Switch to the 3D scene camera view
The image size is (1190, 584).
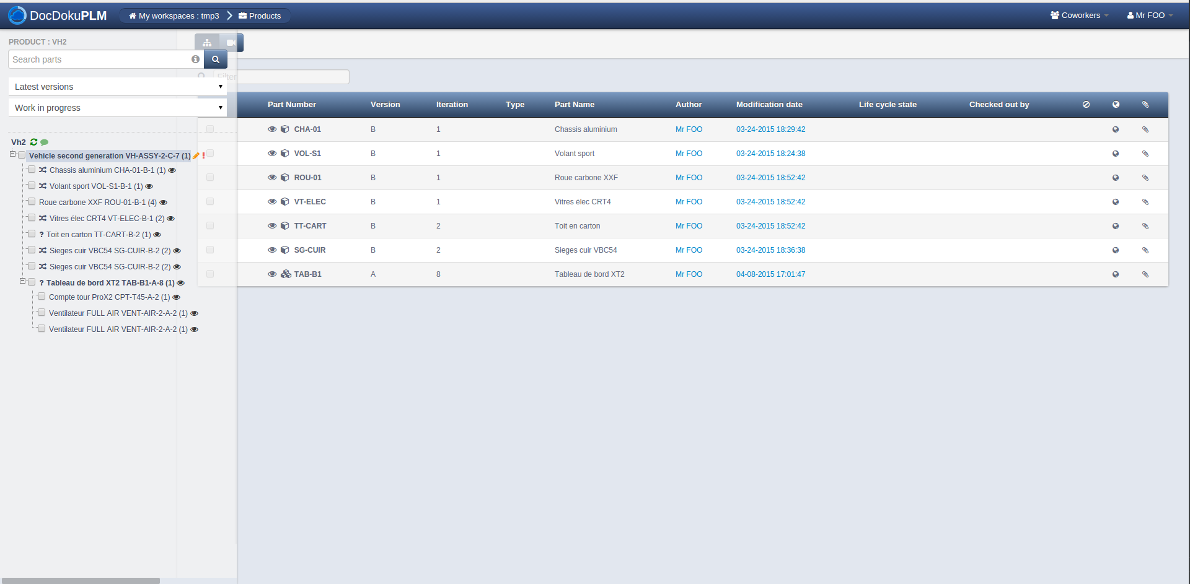(231, 43)
